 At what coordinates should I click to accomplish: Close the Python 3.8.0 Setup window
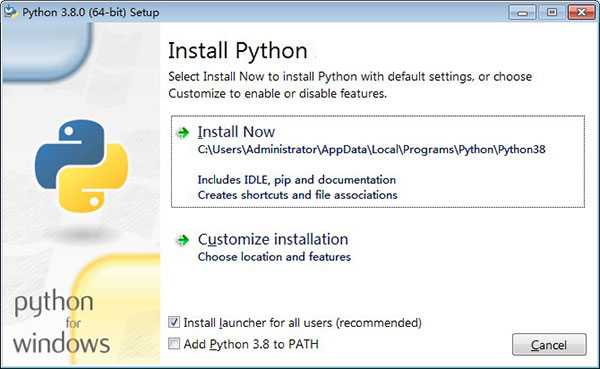pos(582,13)
